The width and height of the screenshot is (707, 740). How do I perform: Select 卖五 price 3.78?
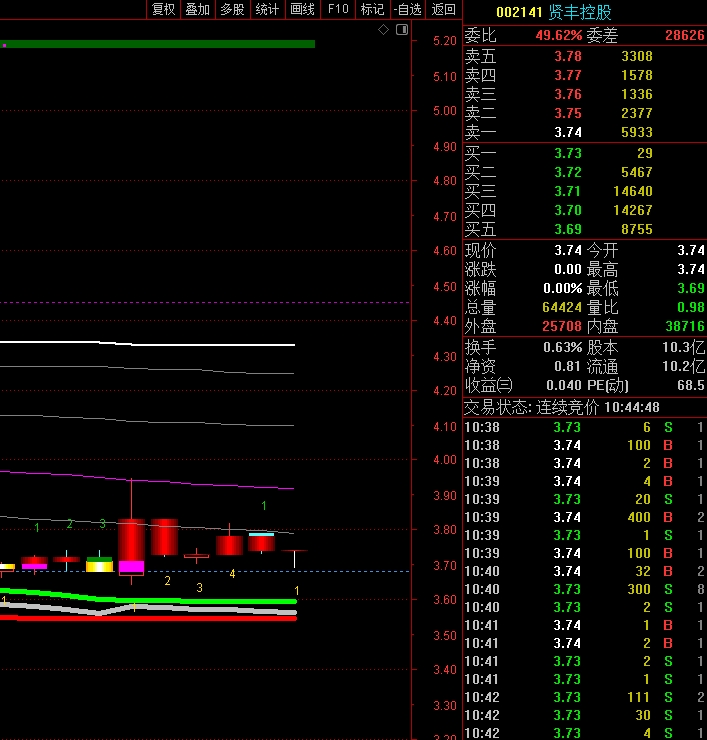(x=568, y=56)
